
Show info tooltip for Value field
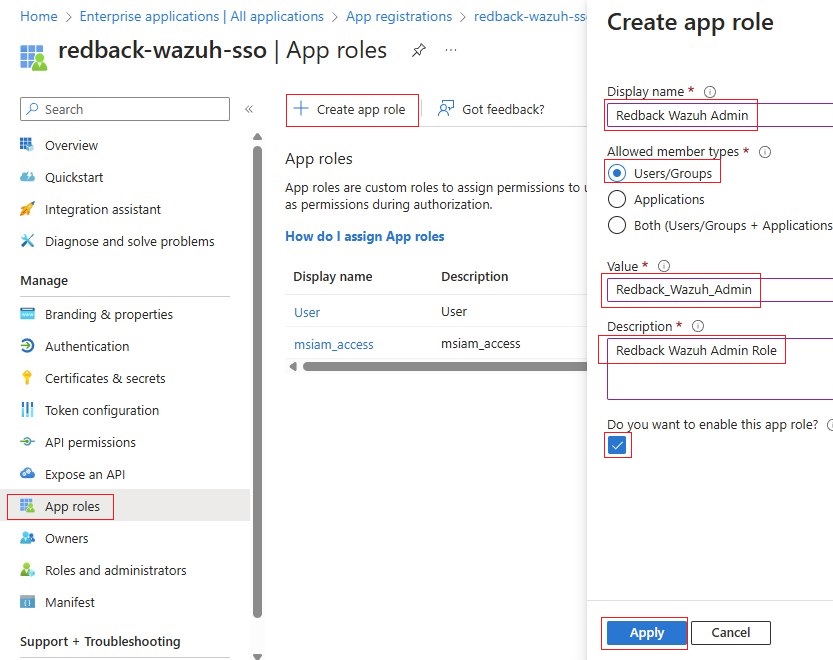[664, 266]
